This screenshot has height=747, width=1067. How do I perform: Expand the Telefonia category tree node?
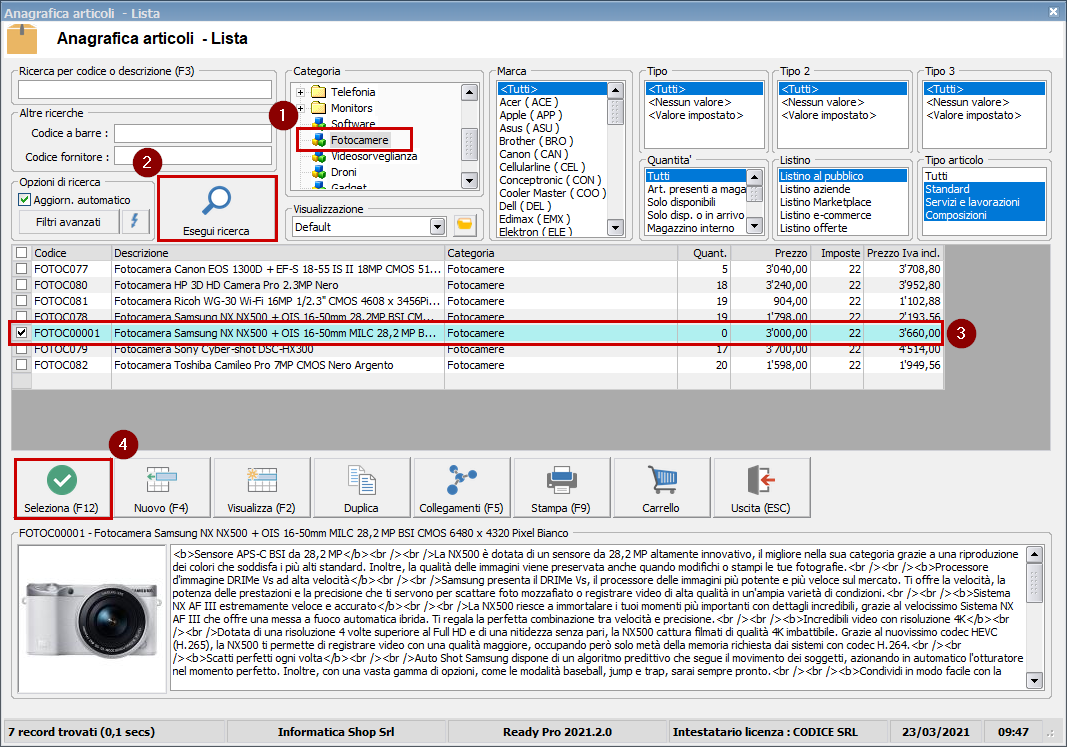pos(300,92)
